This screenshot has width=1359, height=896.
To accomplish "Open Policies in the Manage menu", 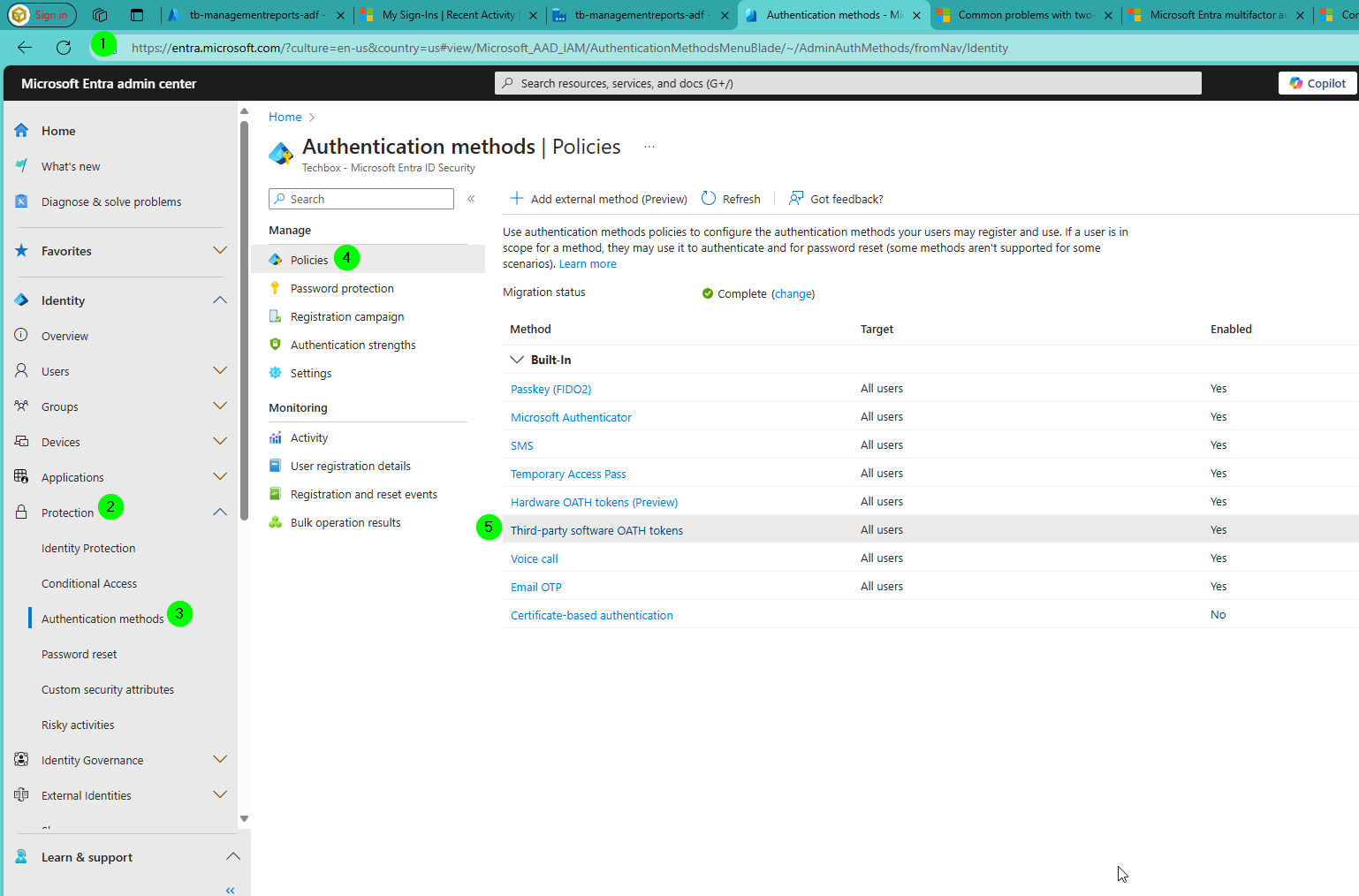I will coord(309,260).
